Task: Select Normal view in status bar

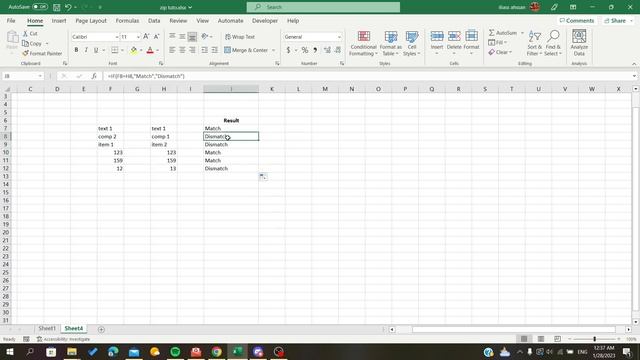Action: 524,339
